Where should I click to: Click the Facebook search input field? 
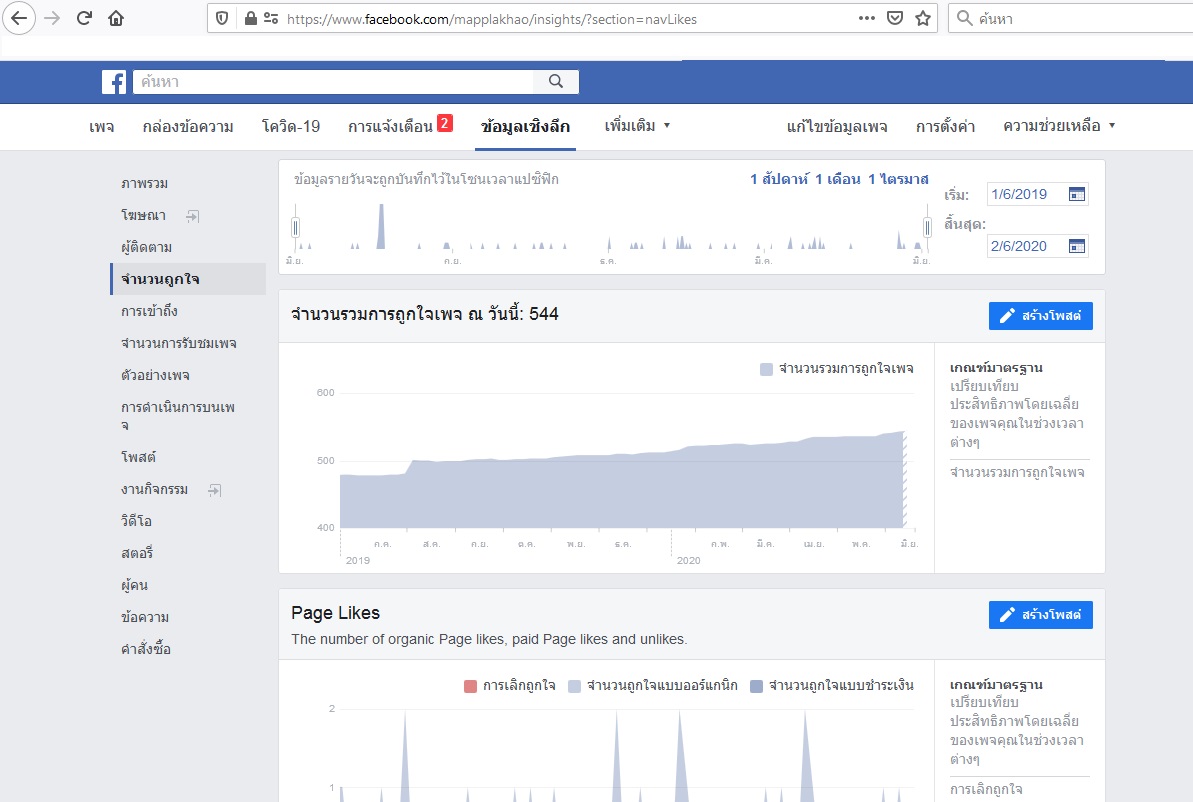[333, 81]
